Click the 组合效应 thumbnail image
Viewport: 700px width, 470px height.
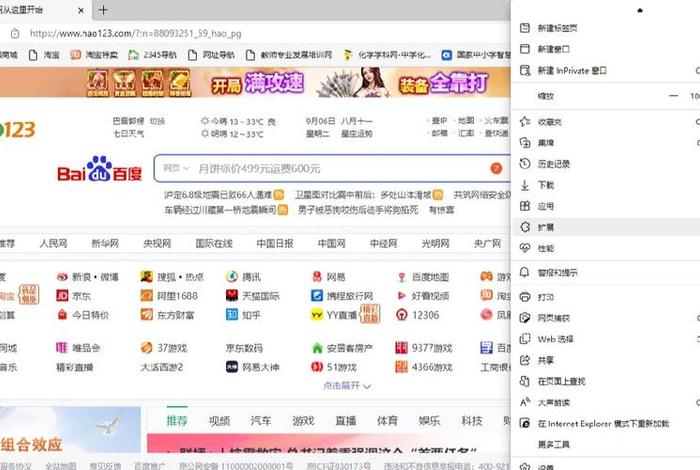(x=70, y=430)
